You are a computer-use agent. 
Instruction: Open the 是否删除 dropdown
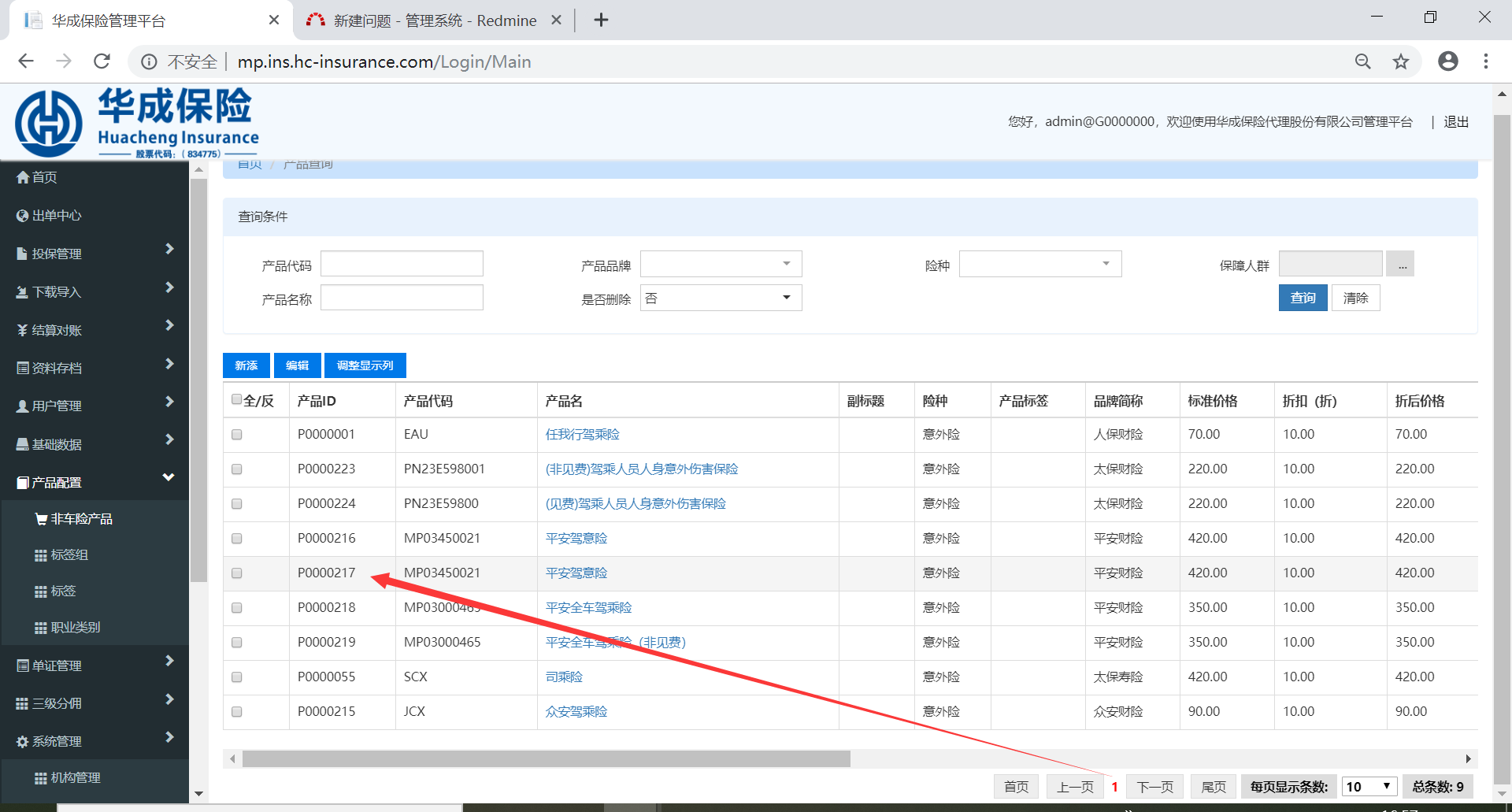click(x=721, y=298)
